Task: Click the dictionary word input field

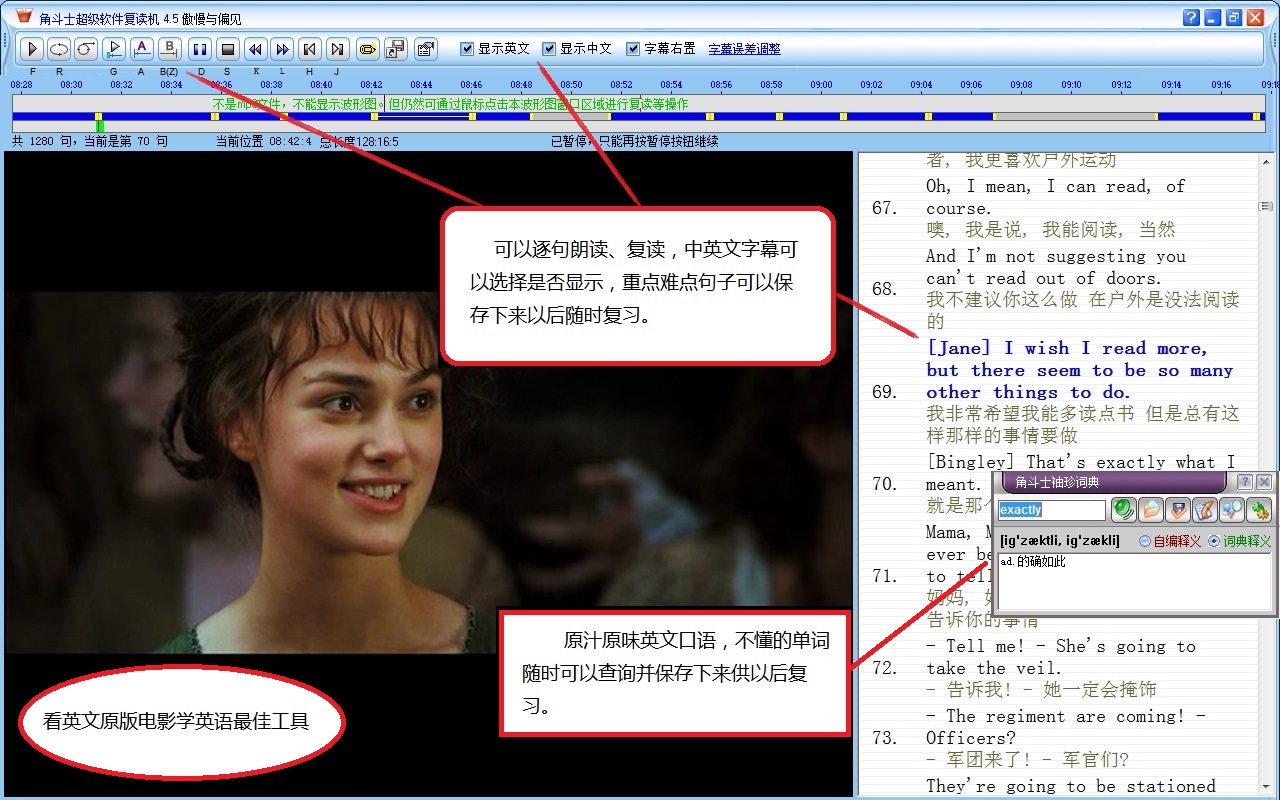Action: (x=1052, y=510)
